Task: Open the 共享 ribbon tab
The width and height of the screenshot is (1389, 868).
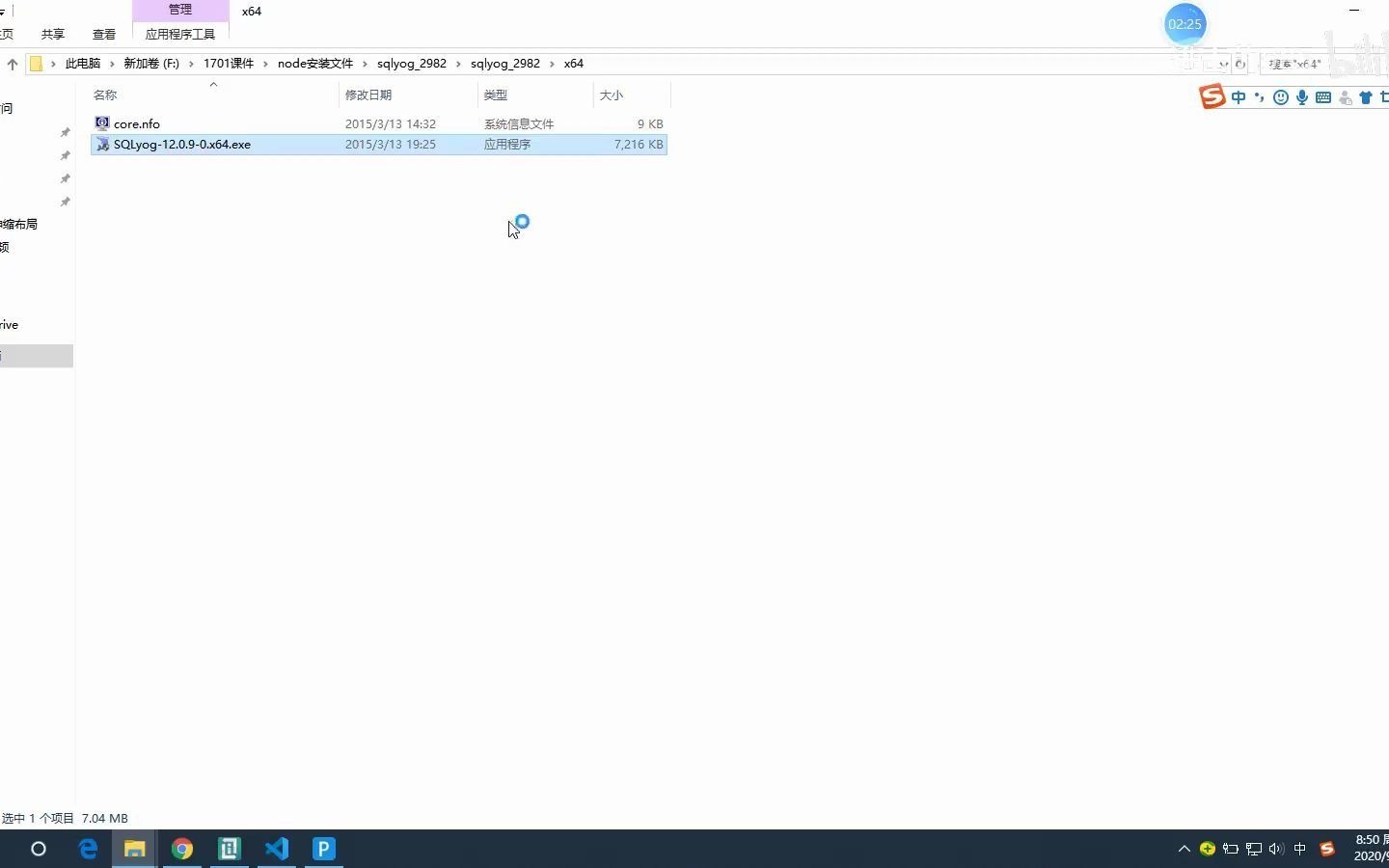Action: coord(53,35)
